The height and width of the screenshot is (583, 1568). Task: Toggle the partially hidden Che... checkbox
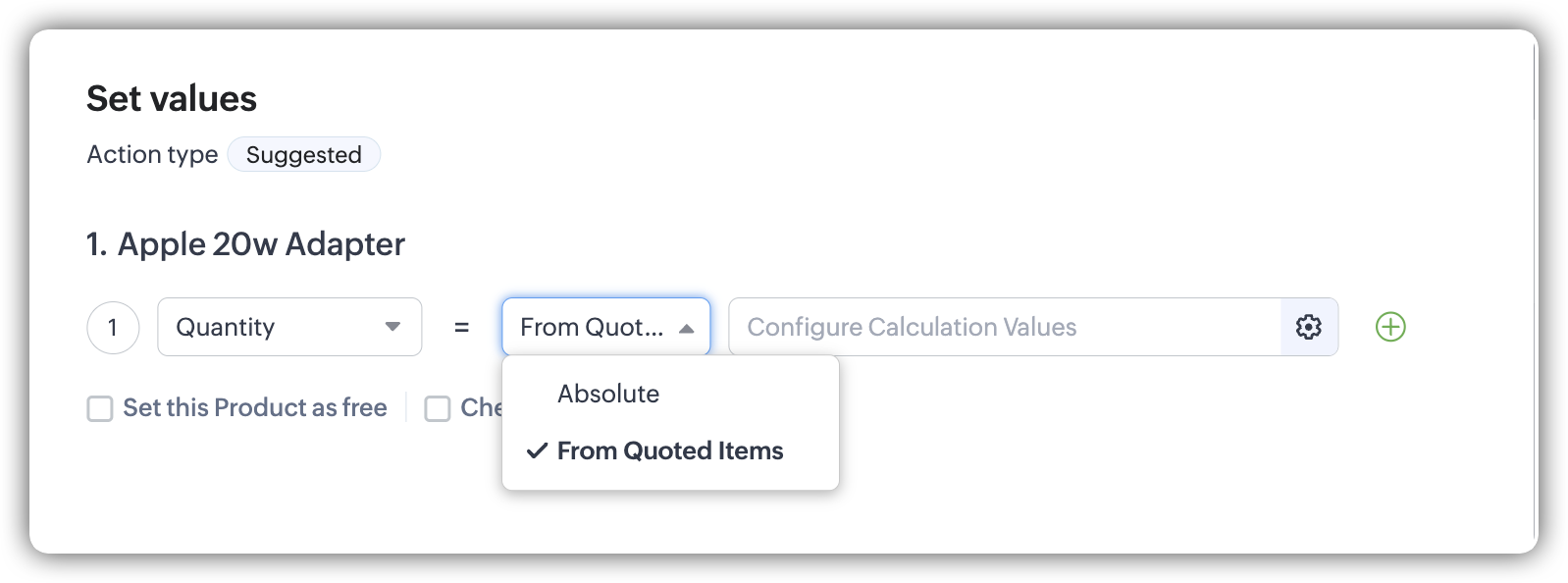point(437,408)
